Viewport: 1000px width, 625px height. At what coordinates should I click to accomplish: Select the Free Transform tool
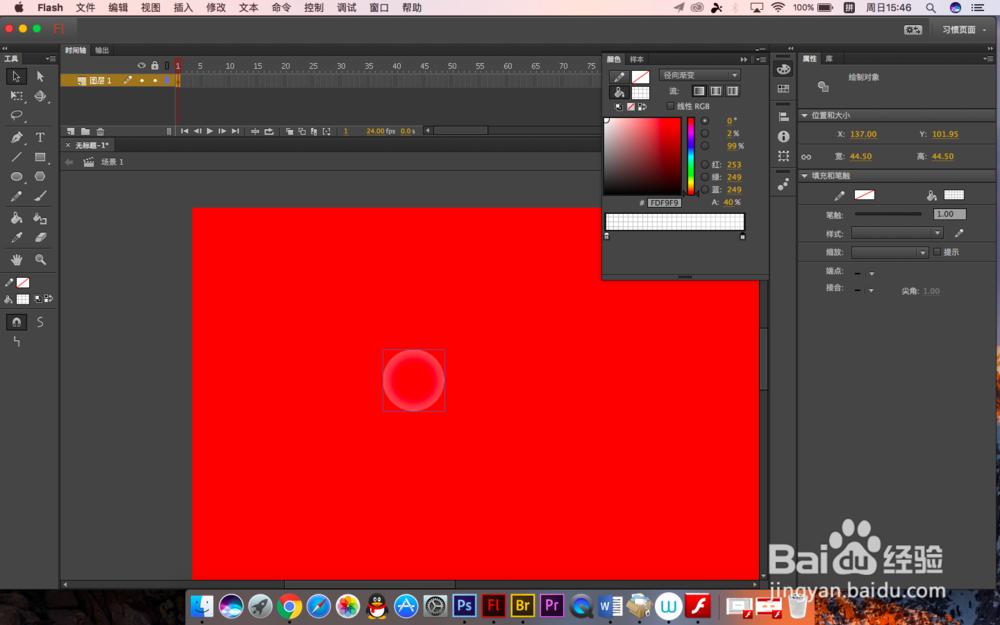coord(17,96)
